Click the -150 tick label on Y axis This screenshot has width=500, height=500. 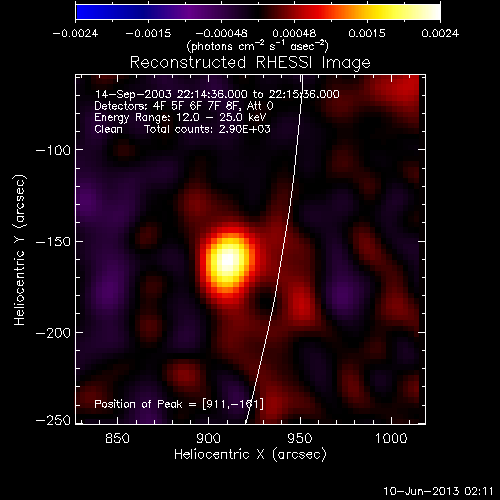tap(53, 241)
